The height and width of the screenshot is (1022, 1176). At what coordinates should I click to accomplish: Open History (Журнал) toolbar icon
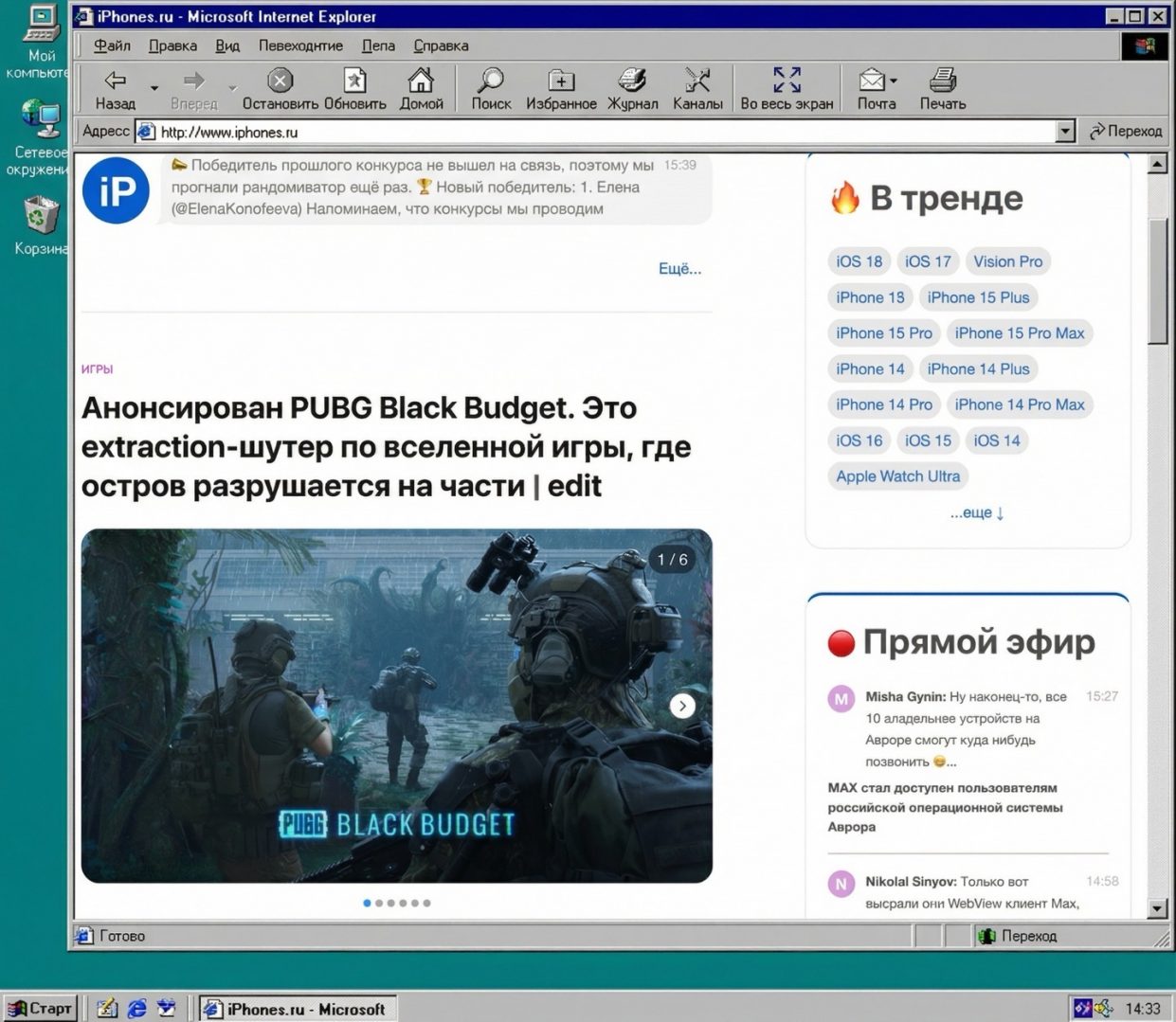(x=632, y=81)
